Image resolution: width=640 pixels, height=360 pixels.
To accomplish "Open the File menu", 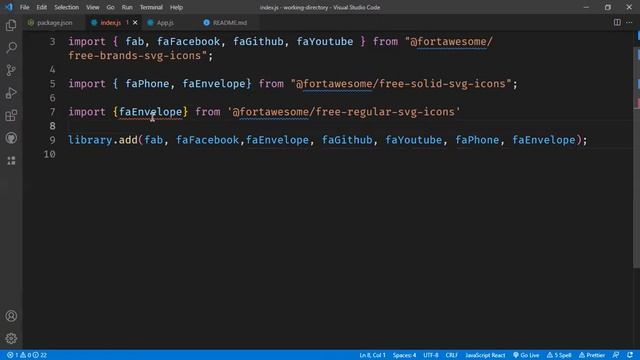I will tap(24, 7).
